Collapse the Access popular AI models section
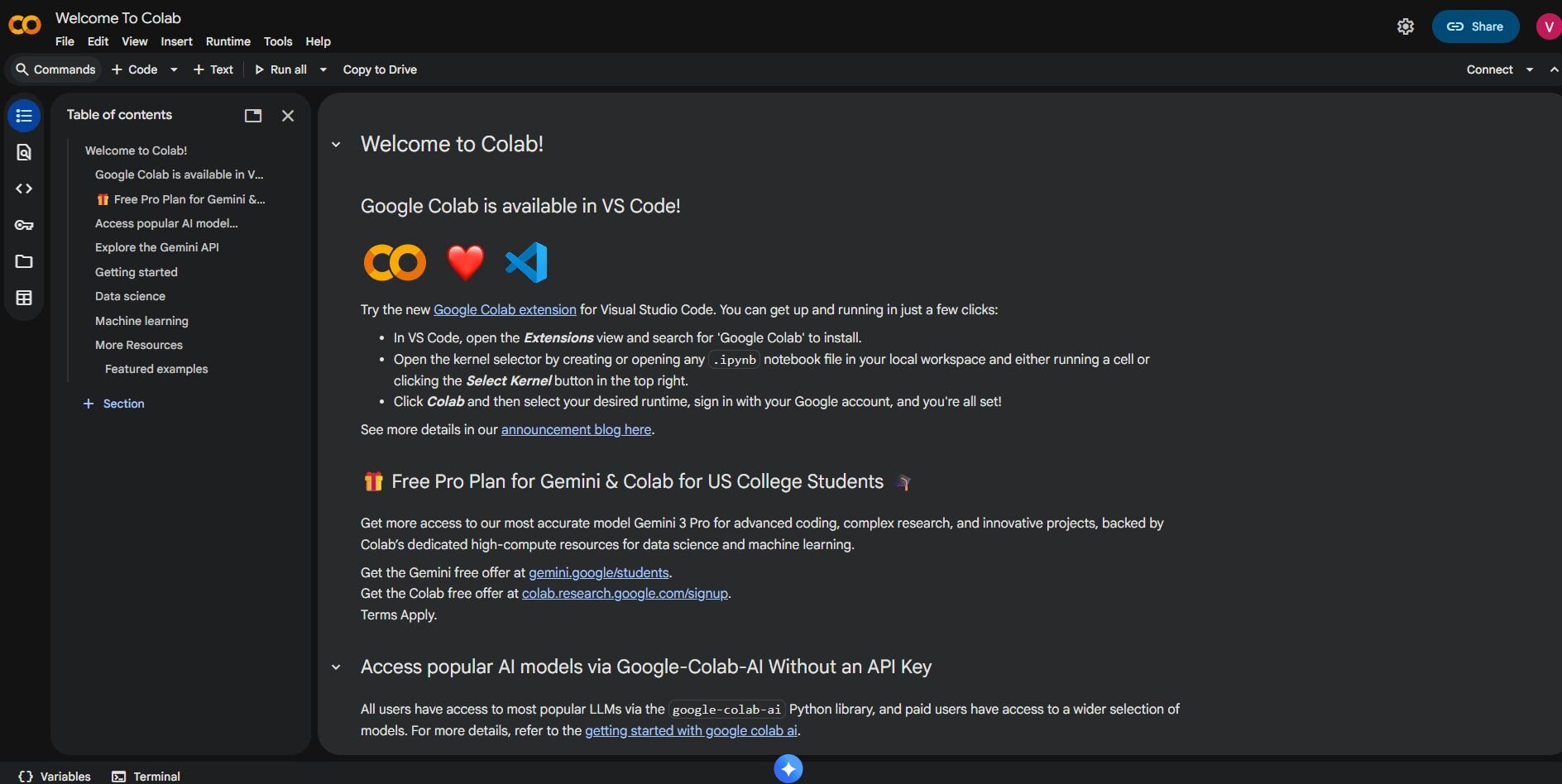This screenshot has width=1562, height=784. pyautogui.click(x=336, y=667)
